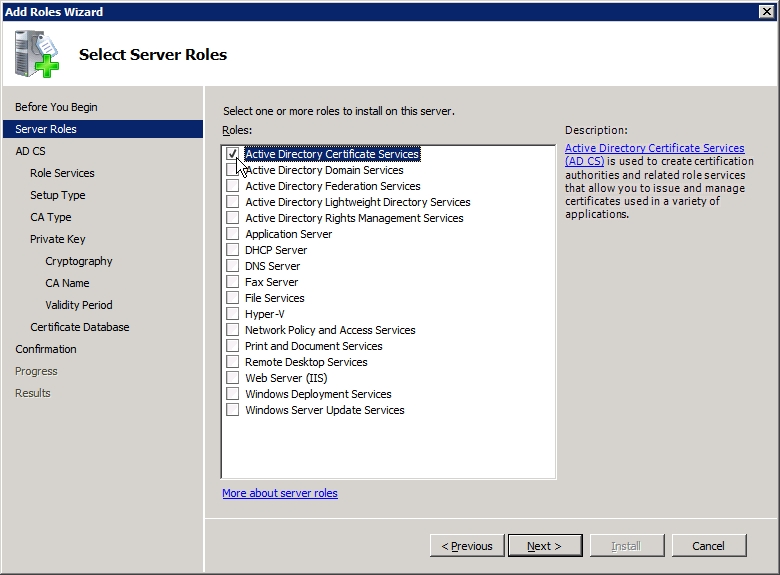
Task: Enable File Services role checkbox
Action: point(232,297)
